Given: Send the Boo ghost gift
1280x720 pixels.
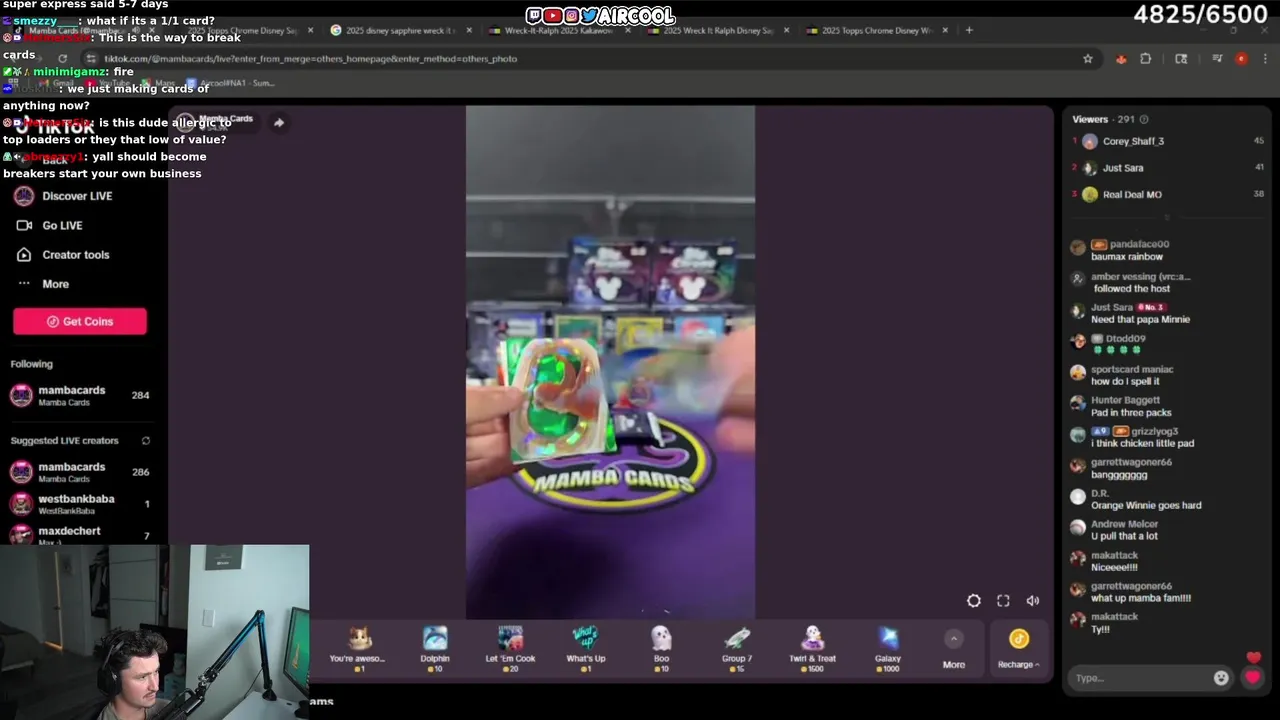Looking at the screenshot, I should pos(661,647).
